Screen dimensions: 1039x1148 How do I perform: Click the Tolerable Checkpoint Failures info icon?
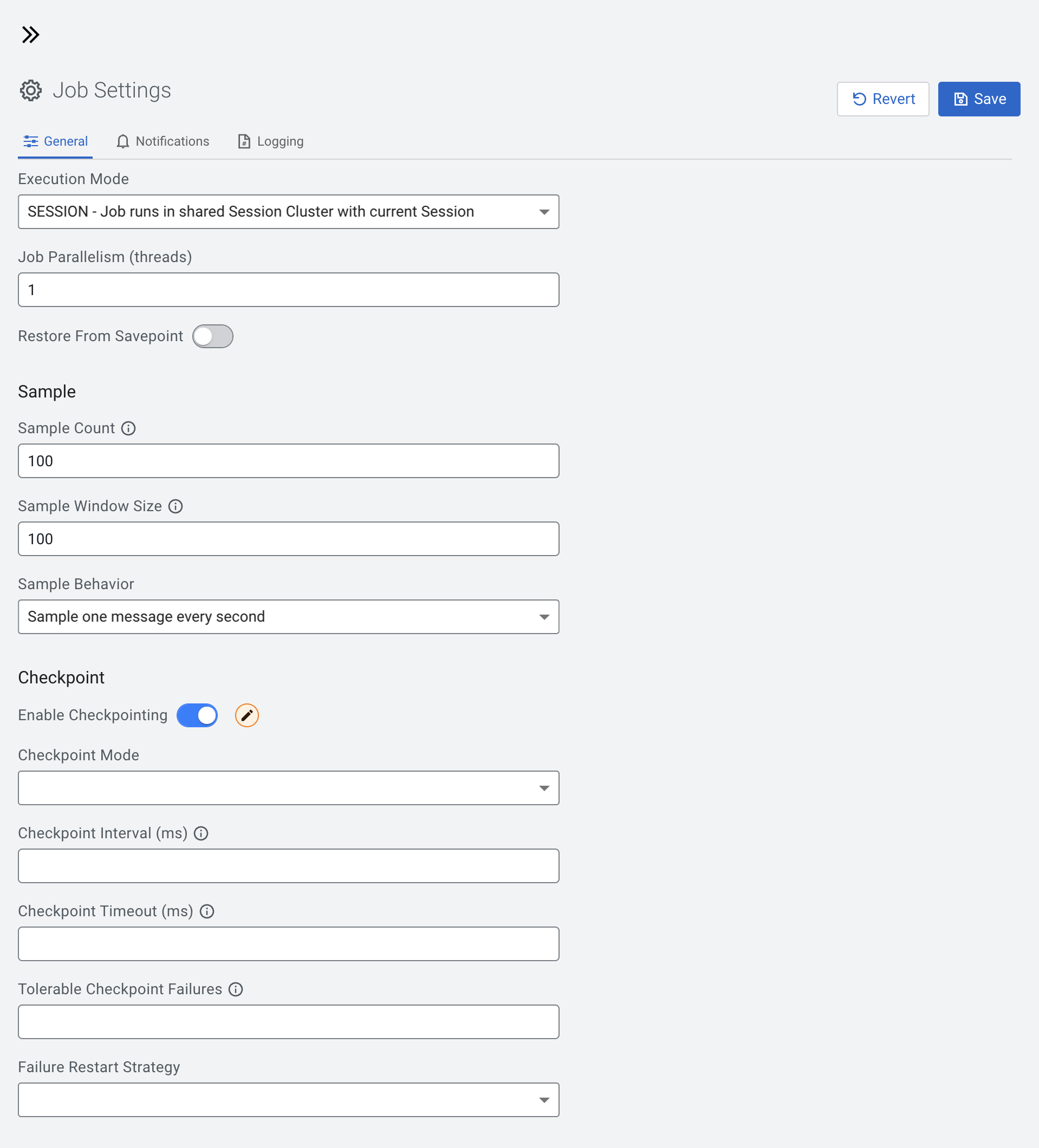(x=236, y=989)
